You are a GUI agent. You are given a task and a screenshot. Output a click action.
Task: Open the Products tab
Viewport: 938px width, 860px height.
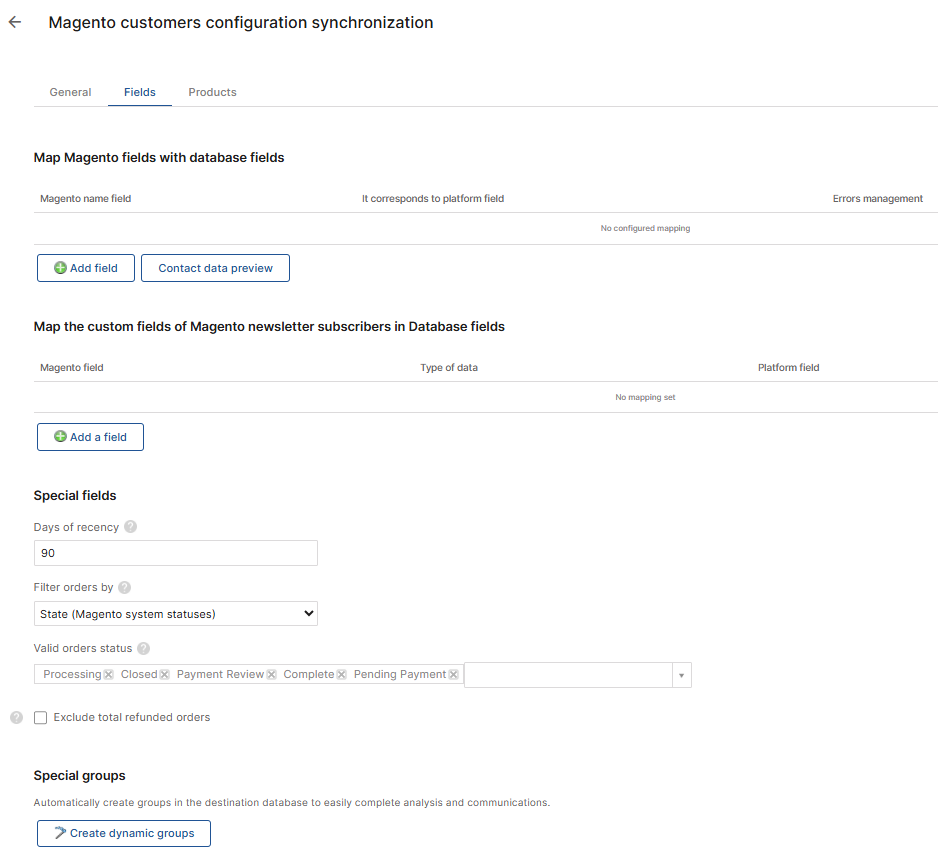[x=212, y=91]
